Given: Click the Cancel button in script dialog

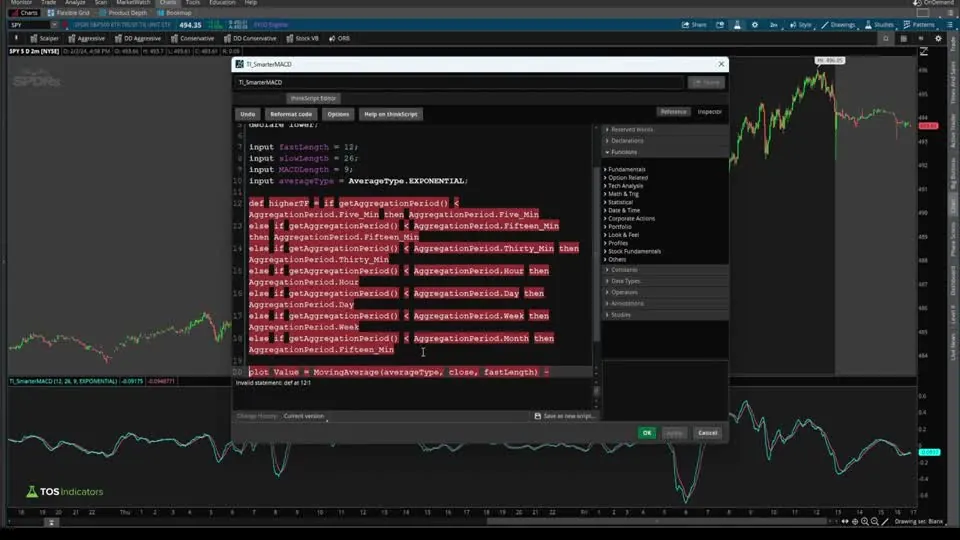Looking at the screenshot, I should pos(707,433).
